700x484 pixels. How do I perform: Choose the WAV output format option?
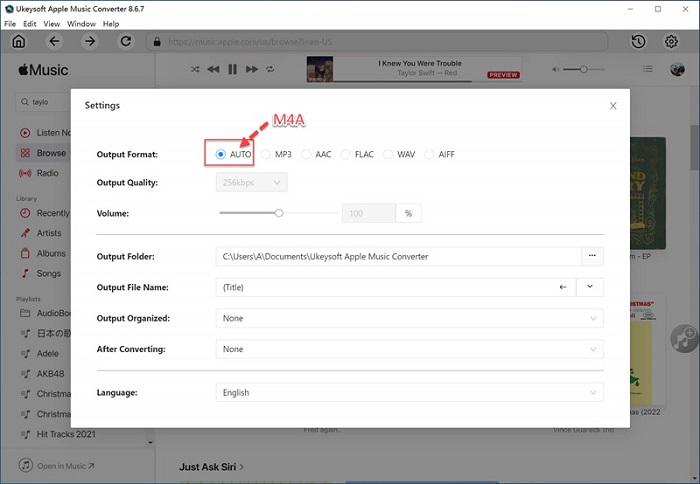click(398, 155)
